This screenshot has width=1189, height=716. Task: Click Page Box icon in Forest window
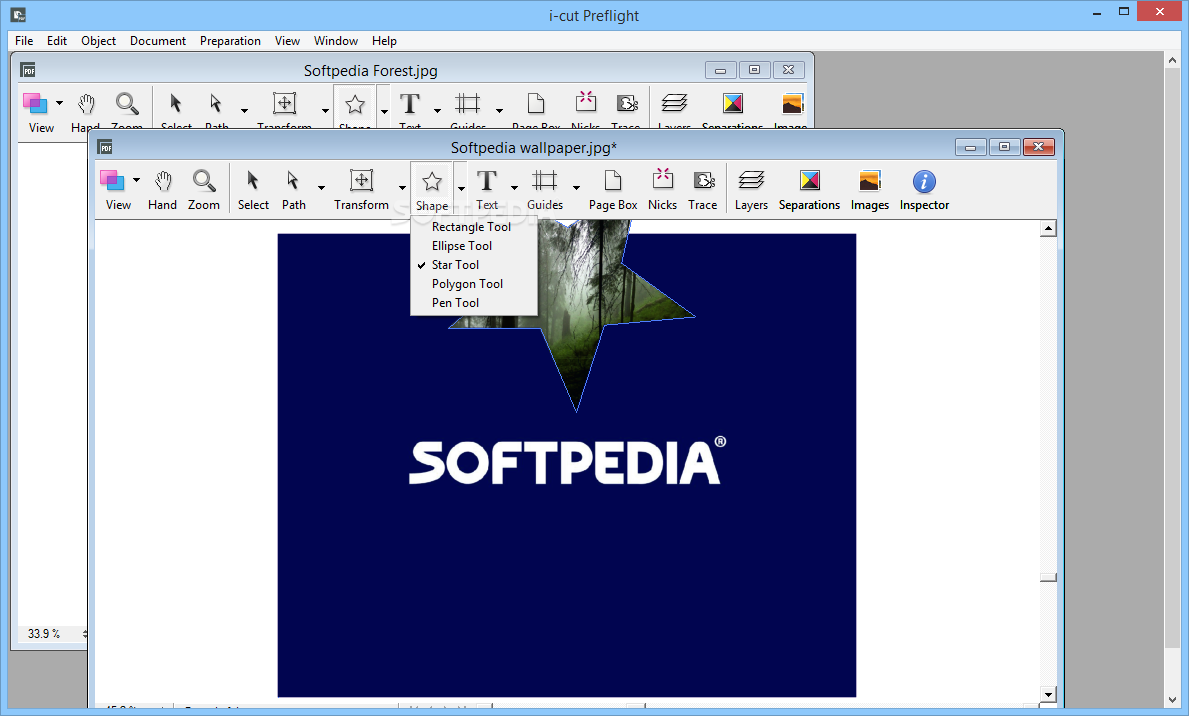click(536, 103)
